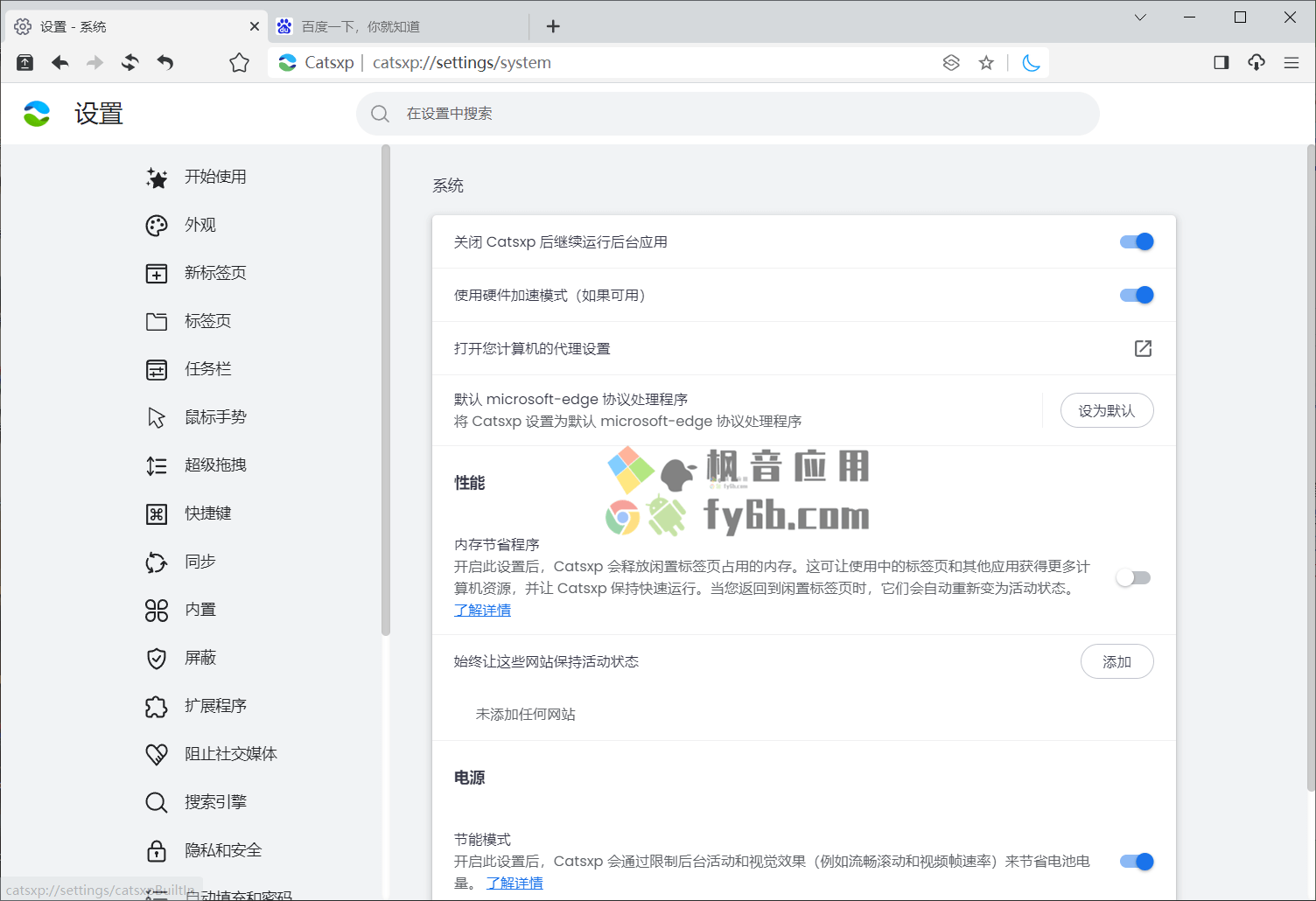Click the 打开您计算机的代理设置 row text

click(x=532, y=348)
